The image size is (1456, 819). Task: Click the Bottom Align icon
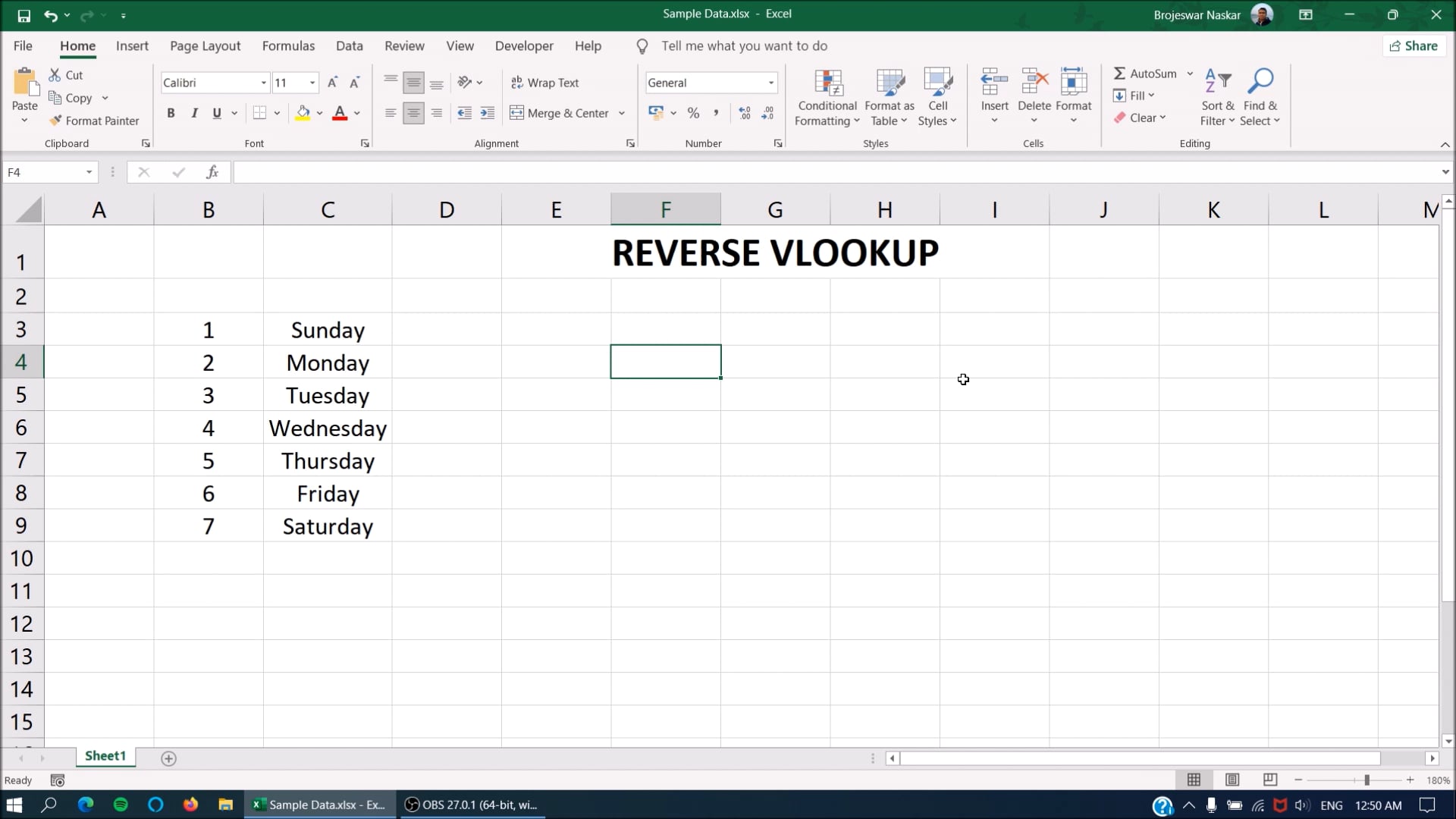coord(437,83)
